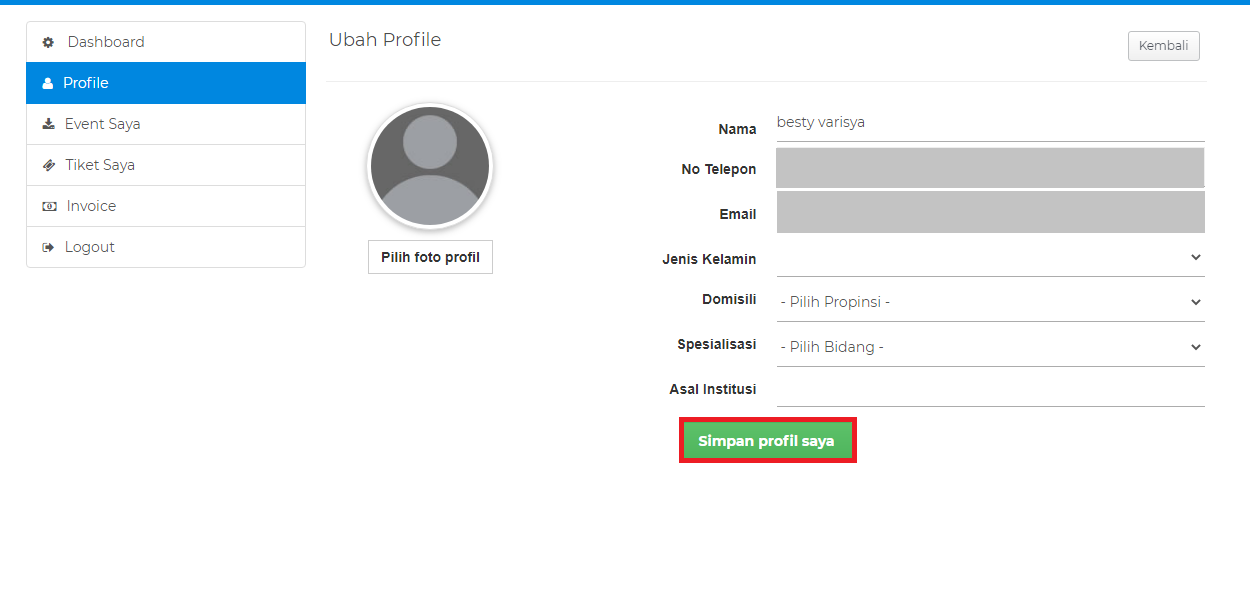This screenshot has height=611, width=1250.
Task: Click the gear icon beside Dashboard
Action: click(x=48, y=43)
